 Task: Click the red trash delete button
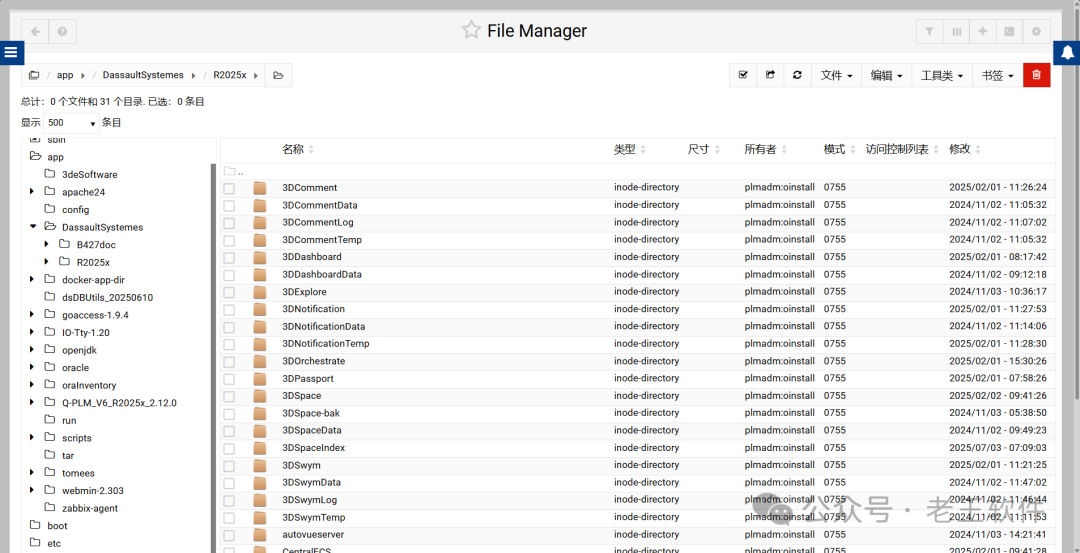pos(1036,75)
